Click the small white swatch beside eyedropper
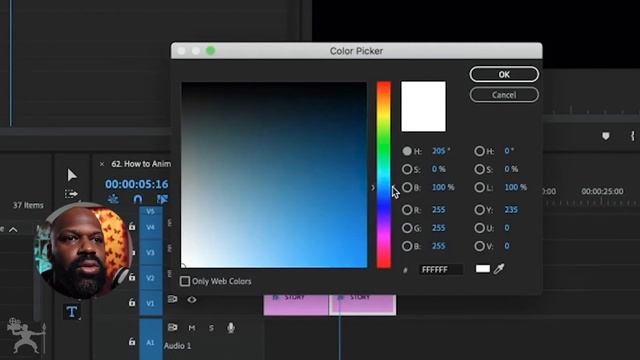 (x=482, y=269)
